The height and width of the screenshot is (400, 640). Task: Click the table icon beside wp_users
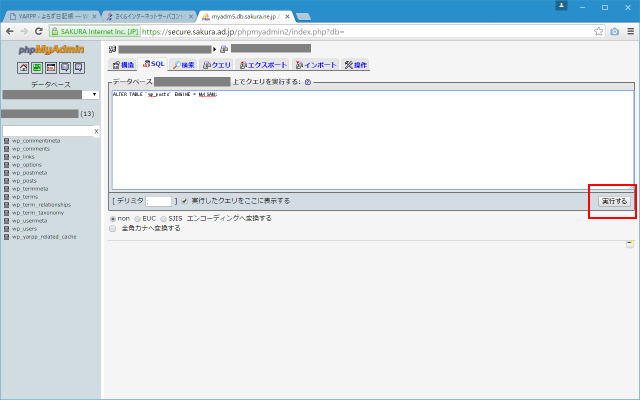(x=6, y=229)
